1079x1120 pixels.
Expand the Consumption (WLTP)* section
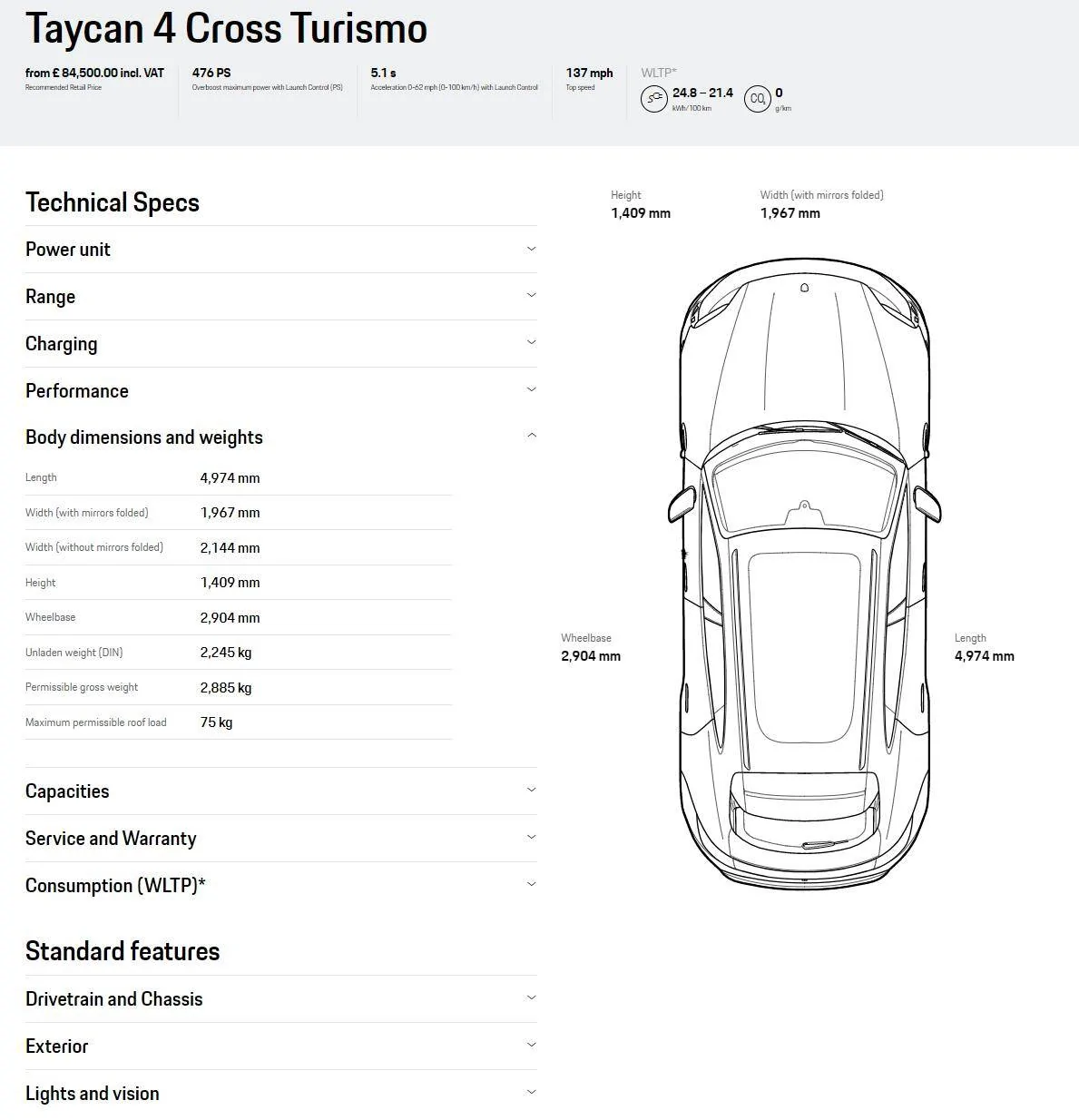(x=280, y=886)
